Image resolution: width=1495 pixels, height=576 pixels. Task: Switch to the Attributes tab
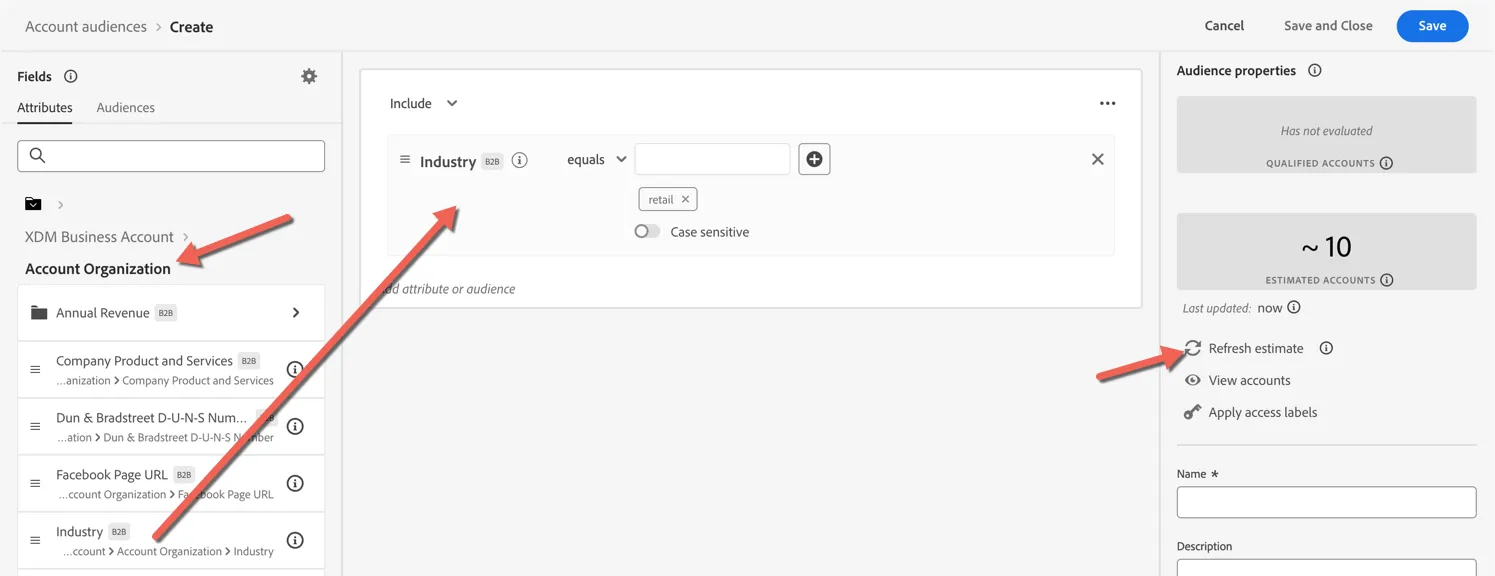[x=45, y=108]
